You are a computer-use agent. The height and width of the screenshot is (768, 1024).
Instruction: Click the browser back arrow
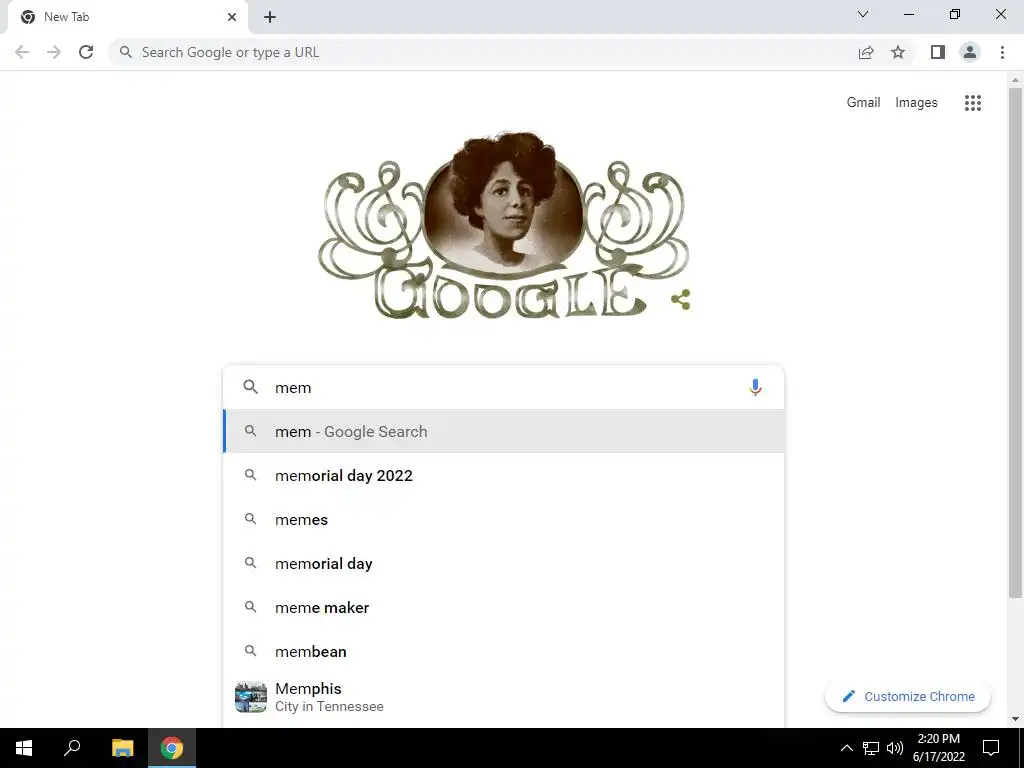click(22, 52)
